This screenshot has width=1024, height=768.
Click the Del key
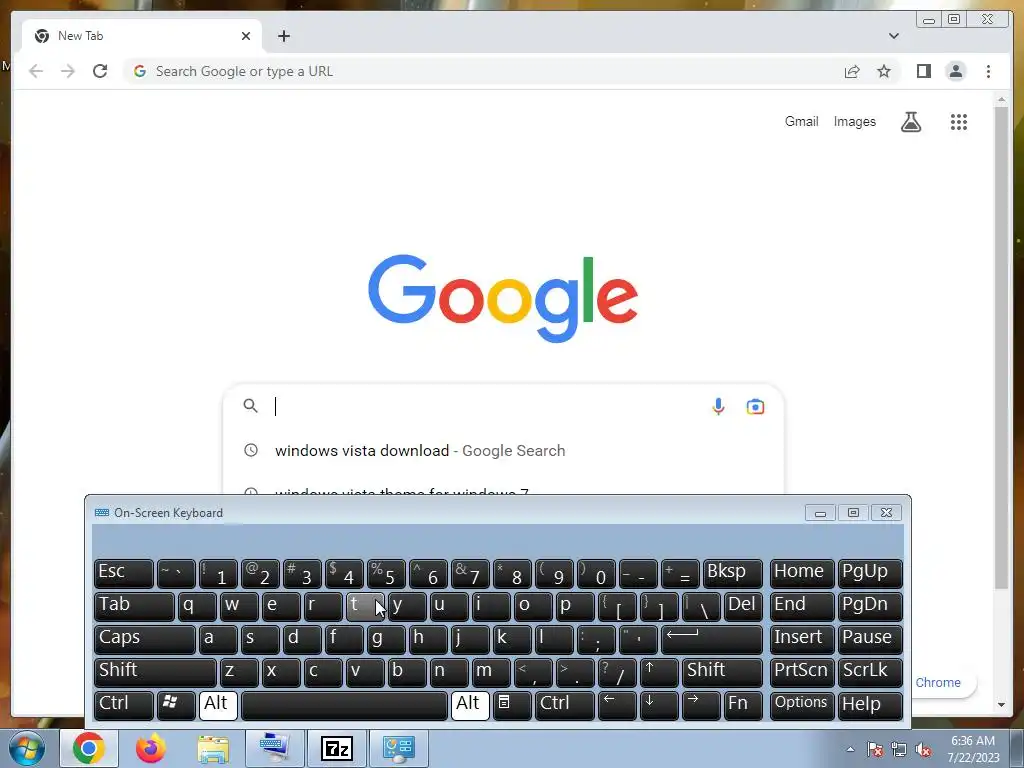pyautogui.click(x=743, y=606)
